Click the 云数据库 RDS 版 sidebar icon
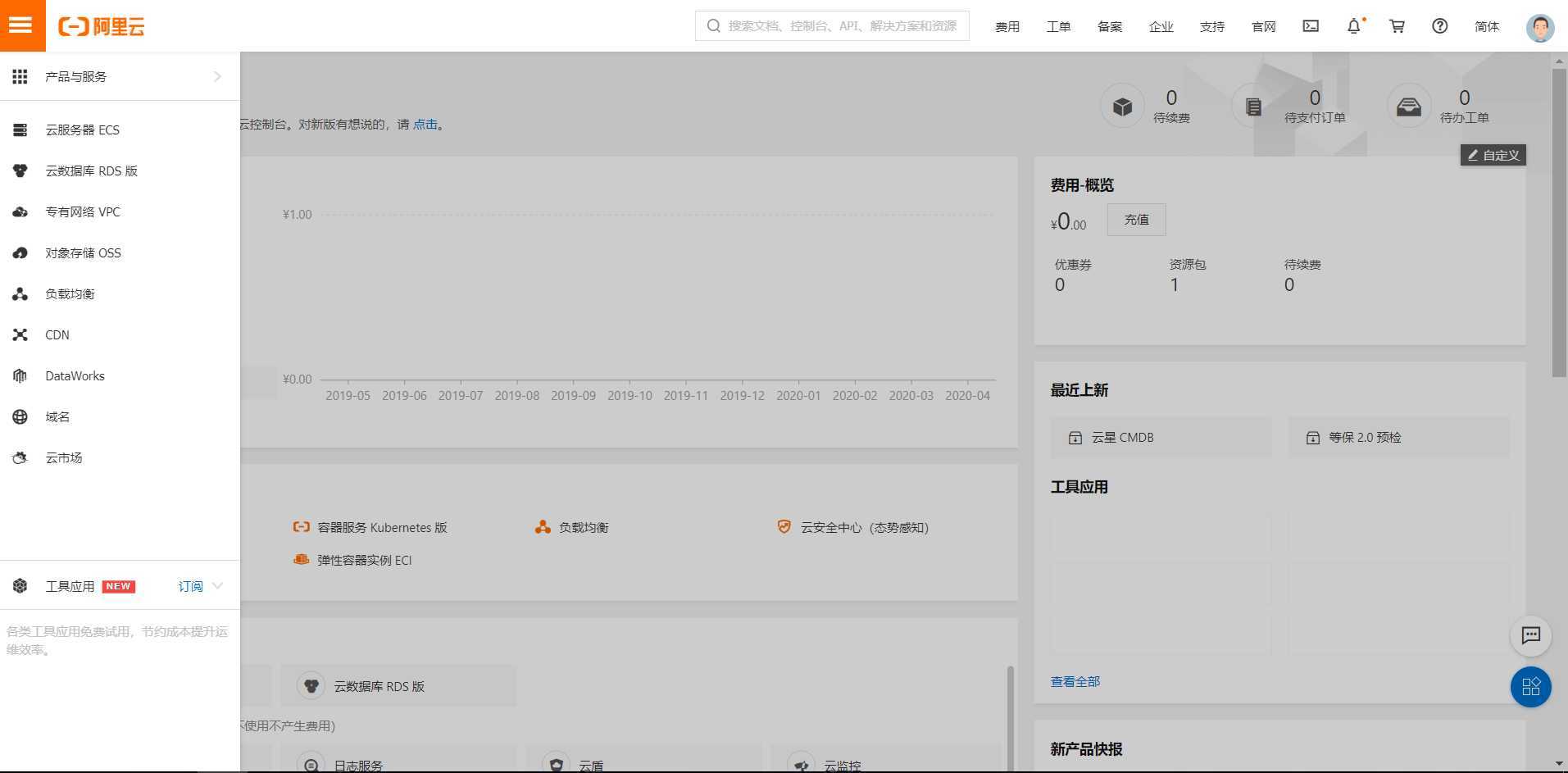This screenshot has height=773, width=1568. [x=20, y=171]
